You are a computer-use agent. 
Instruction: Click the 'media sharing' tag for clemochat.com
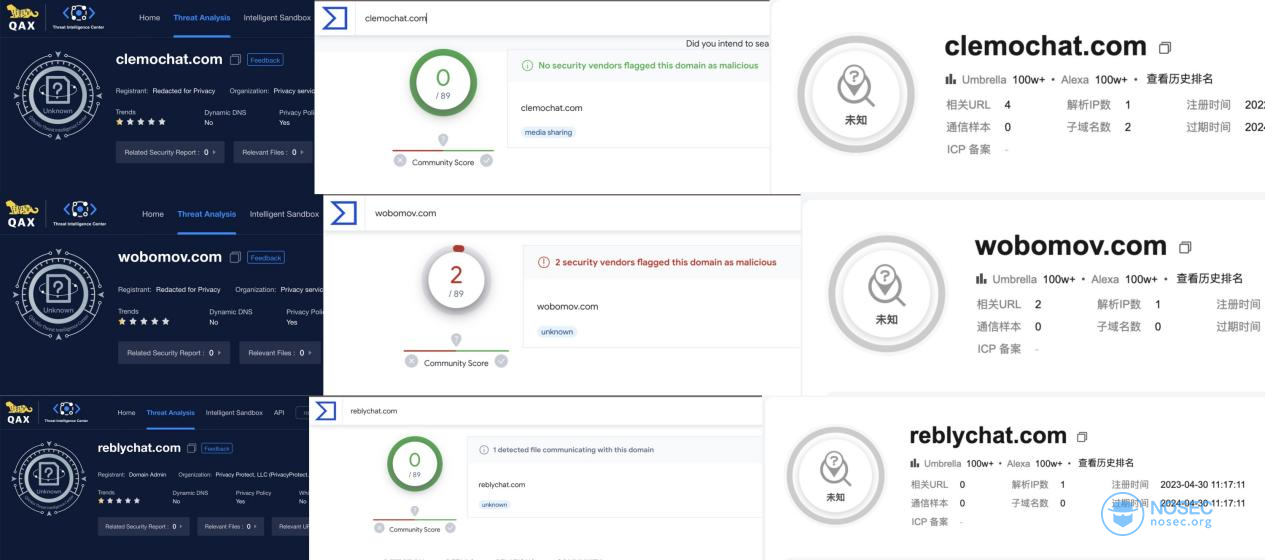(x=548, y=132)
